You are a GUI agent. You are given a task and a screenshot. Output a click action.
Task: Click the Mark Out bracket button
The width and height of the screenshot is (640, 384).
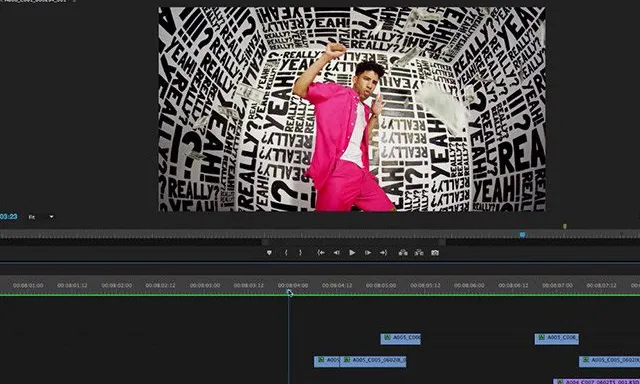pos(300,253)
